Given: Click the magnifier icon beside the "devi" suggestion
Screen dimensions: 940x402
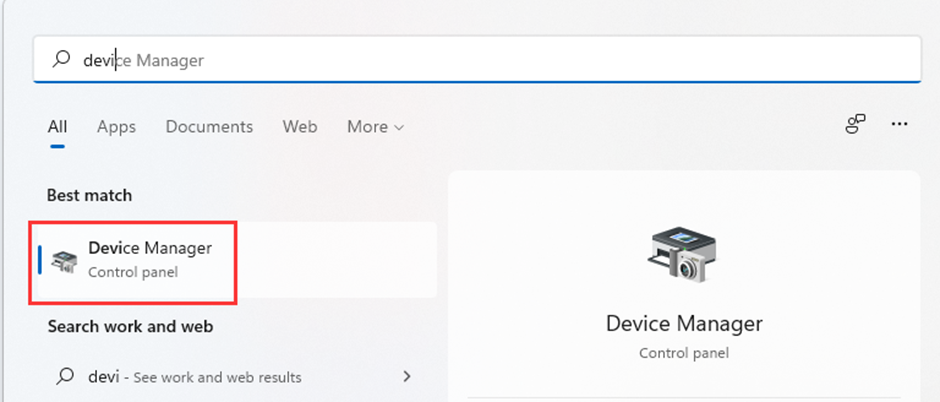Looking at the screenshot, I should click(64, 377).
